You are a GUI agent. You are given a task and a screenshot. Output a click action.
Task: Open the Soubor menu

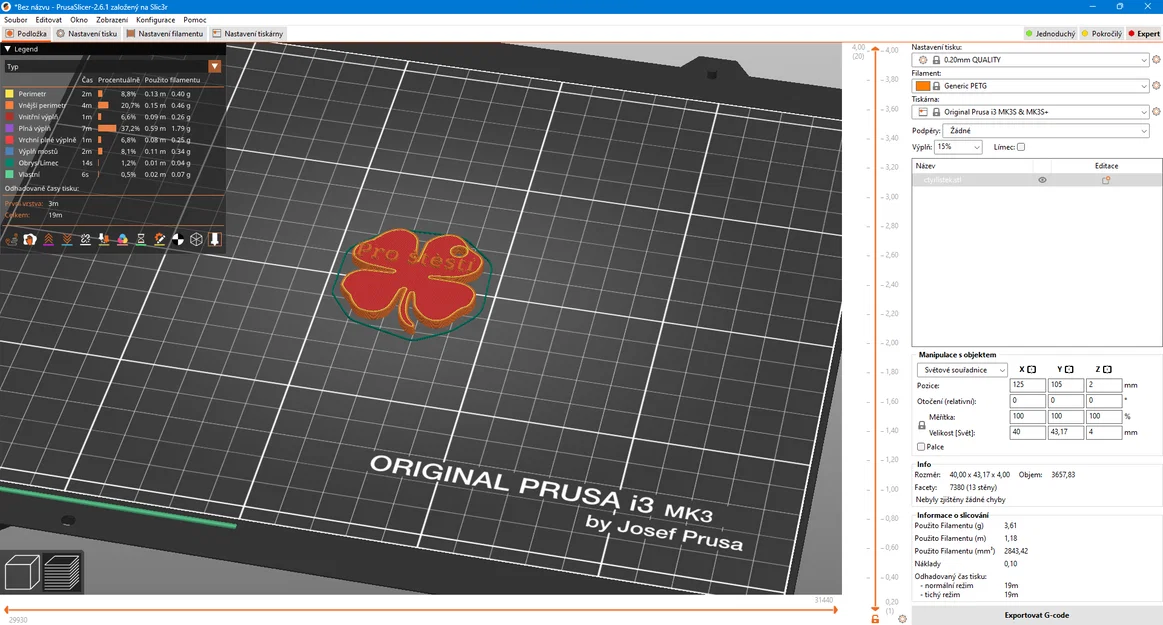(15, 19)
